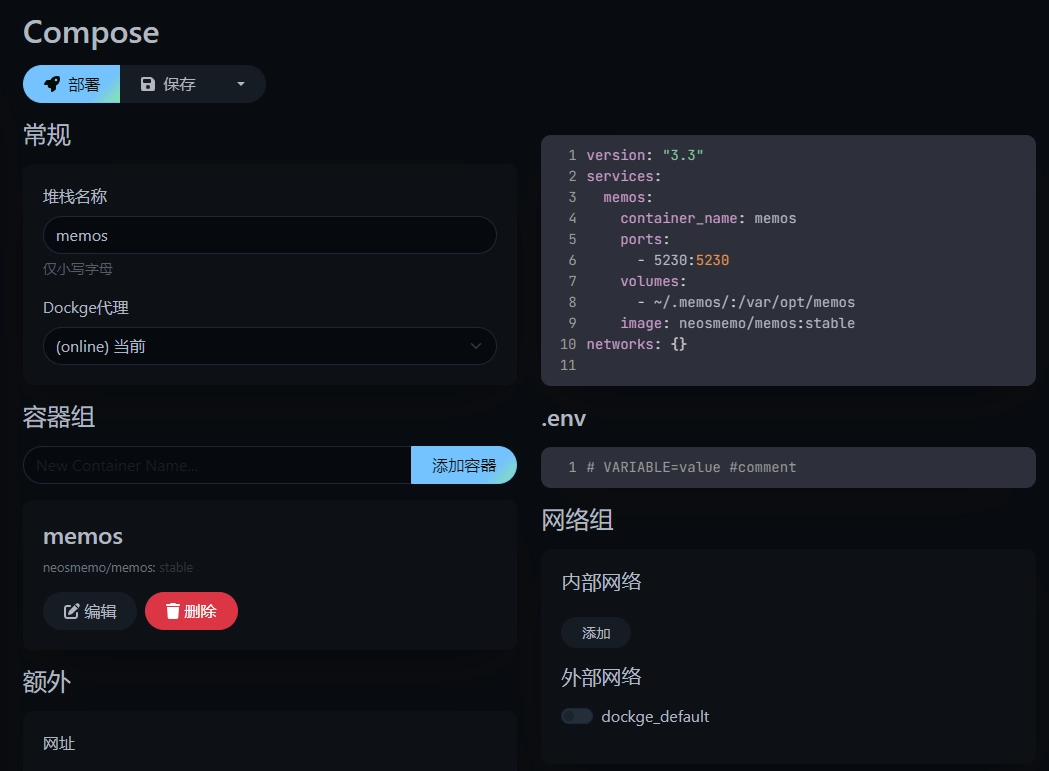Focus the 堆栈名称 field containing memos
The image size is (1049, 771).
pos(269,236)
